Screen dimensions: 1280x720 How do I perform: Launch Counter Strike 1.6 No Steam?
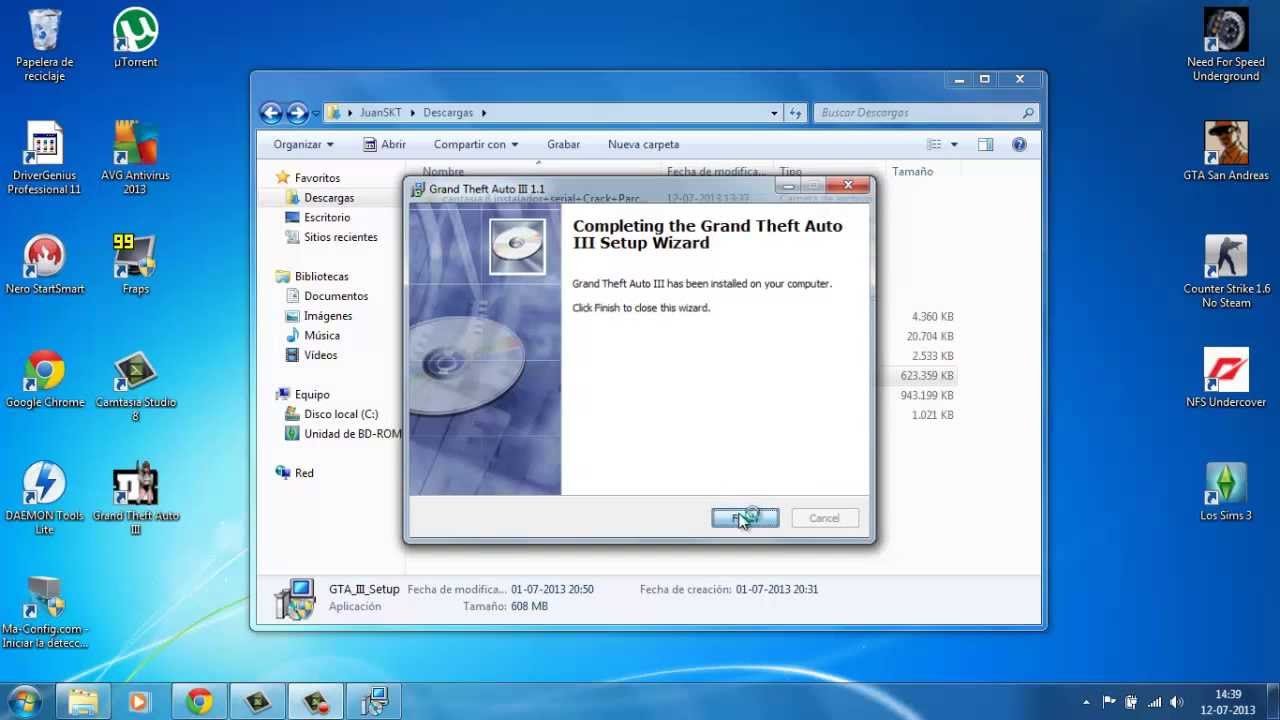1226,272
